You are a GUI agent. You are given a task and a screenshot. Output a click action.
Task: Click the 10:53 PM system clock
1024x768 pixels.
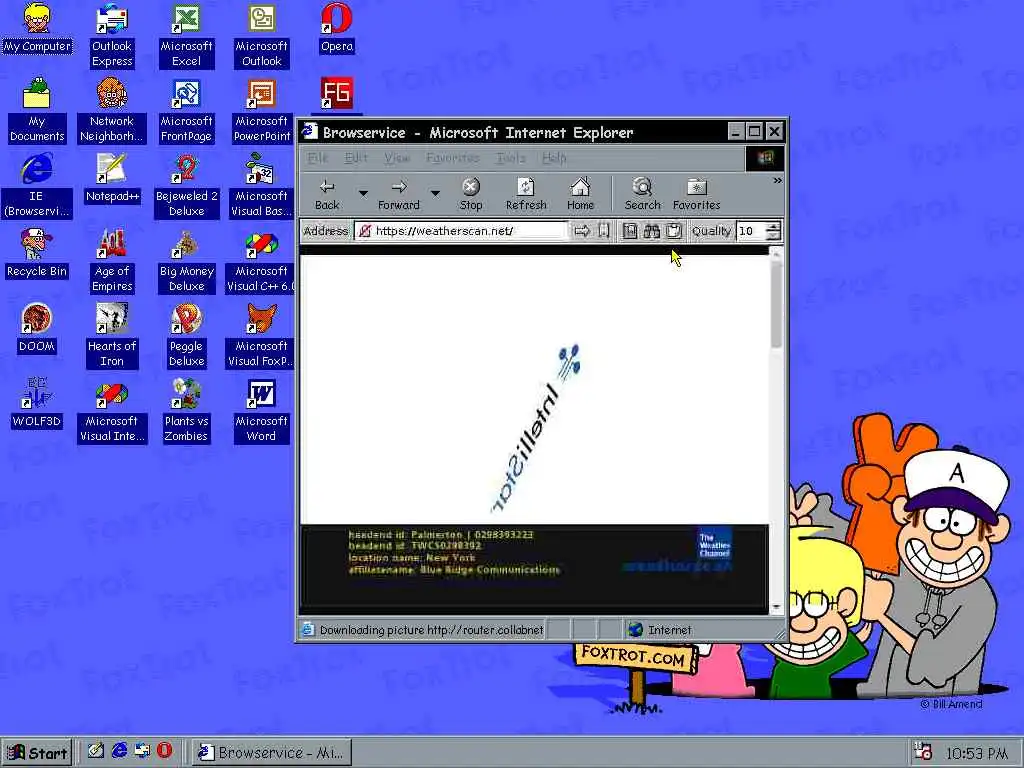click(976, 754)
